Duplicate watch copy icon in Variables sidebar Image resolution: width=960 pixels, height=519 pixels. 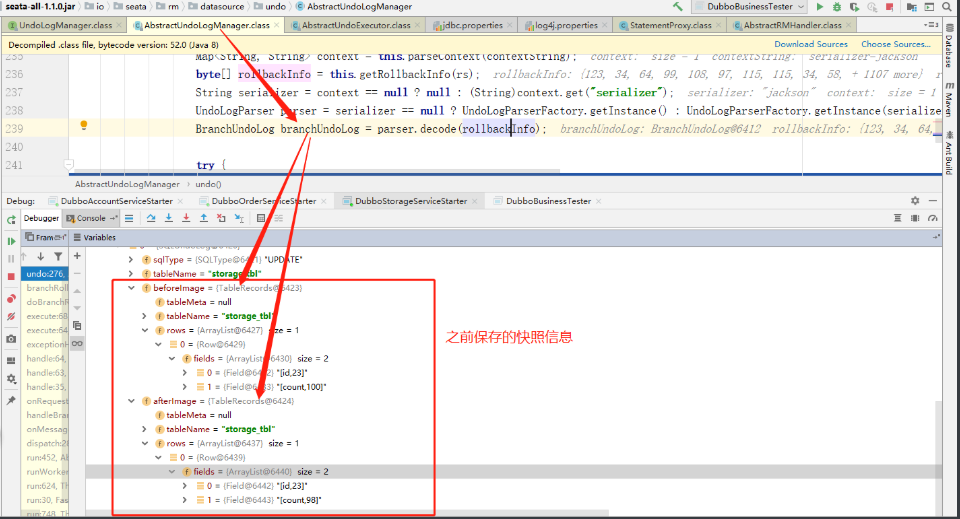[77, 326]
